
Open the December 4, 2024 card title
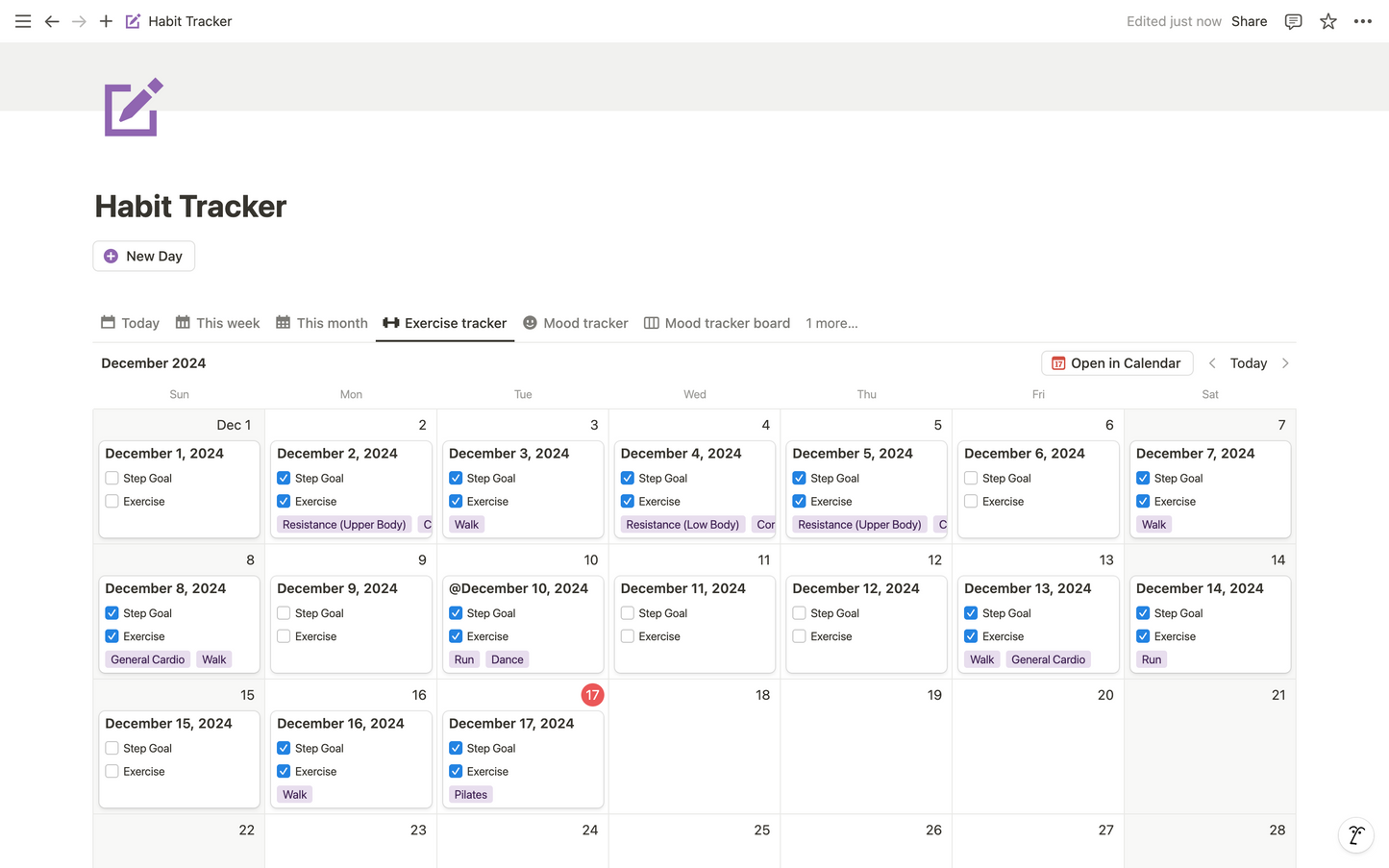(x=681, y=453)
